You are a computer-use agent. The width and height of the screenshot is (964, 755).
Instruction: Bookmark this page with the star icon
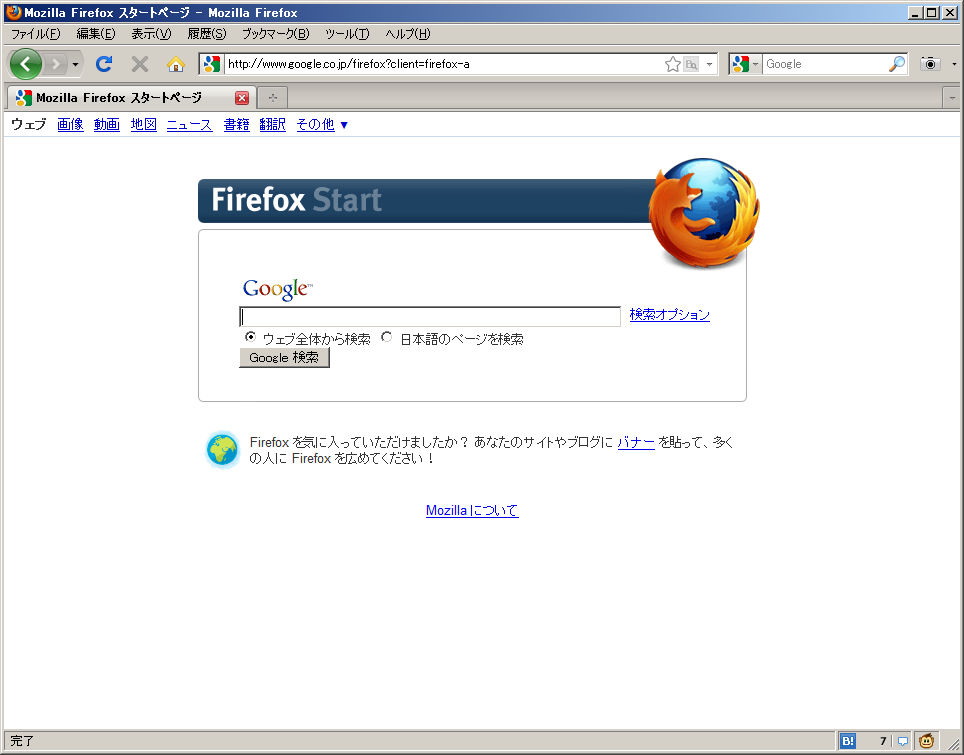tap(673, 64)
